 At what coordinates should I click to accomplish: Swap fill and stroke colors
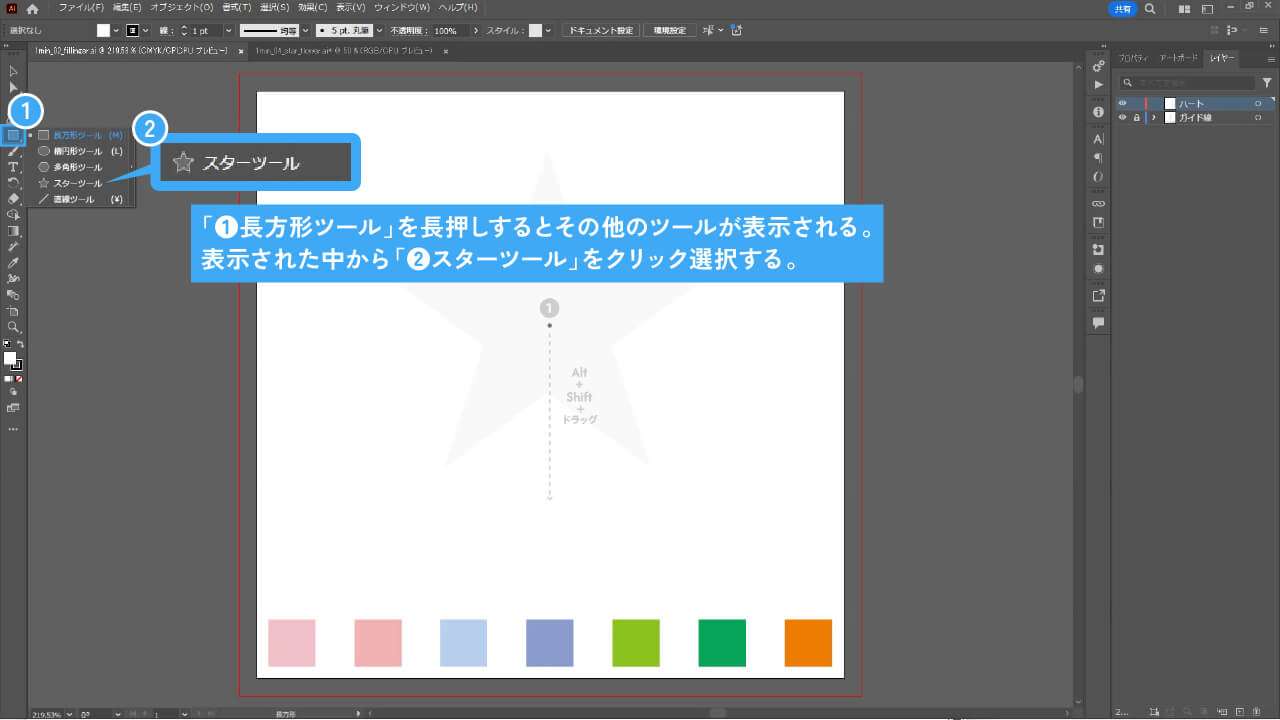(20, 344)
